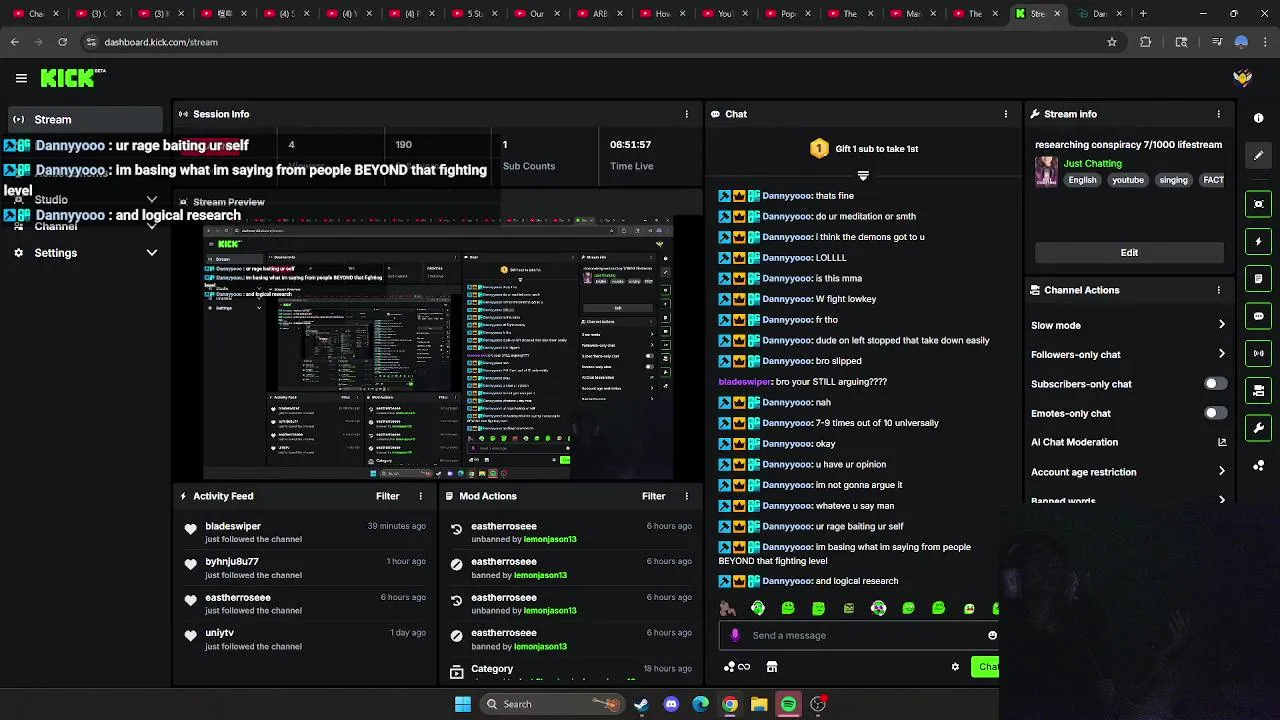Click the Gift 1 sub to take 1st banner

[864, 149]
